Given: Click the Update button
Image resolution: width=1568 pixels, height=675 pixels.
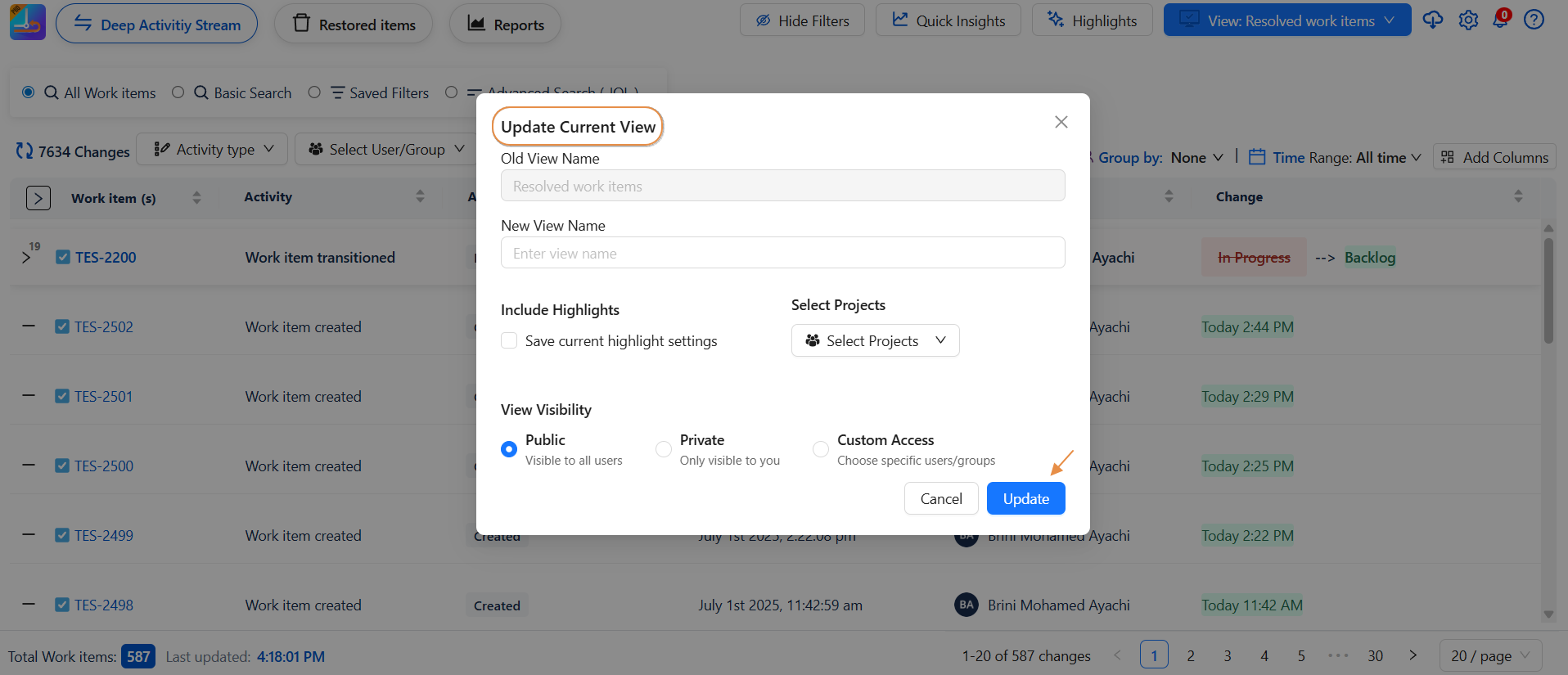Looking at the screenshot, I should pyautogui.click(x=1025, y=499).
